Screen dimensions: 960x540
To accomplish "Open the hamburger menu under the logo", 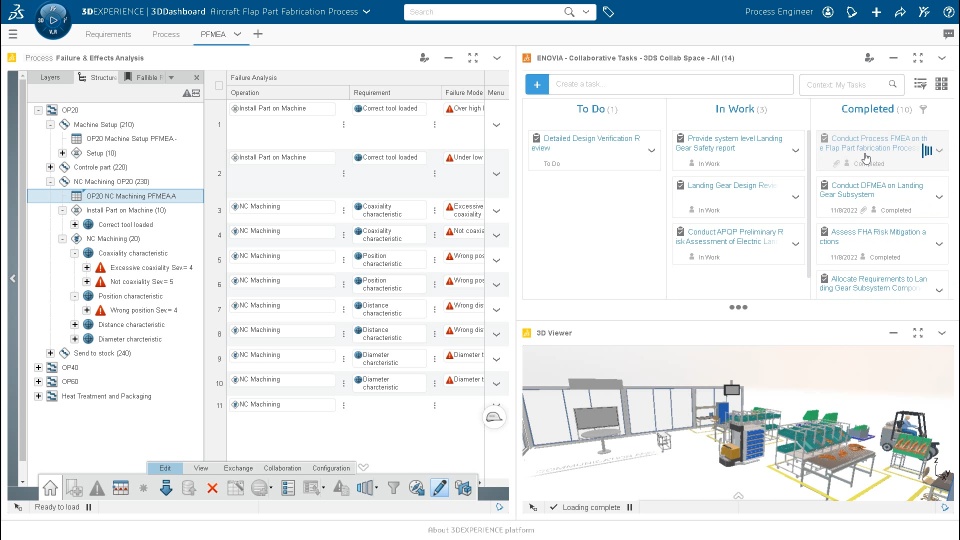I will pyautogui.click(x=13, y=34).
